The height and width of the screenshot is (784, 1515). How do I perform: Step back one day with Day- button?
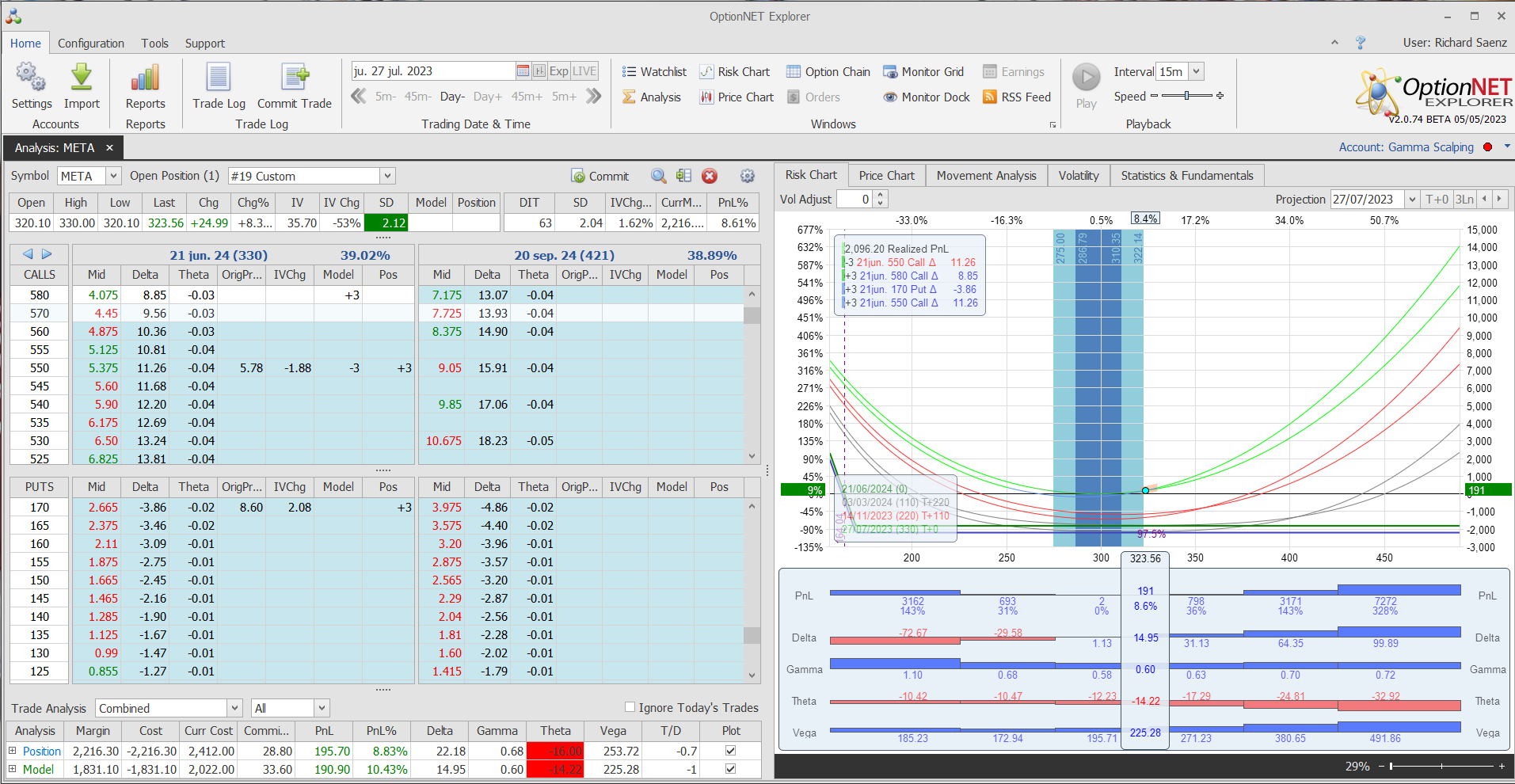click(452, 97)
